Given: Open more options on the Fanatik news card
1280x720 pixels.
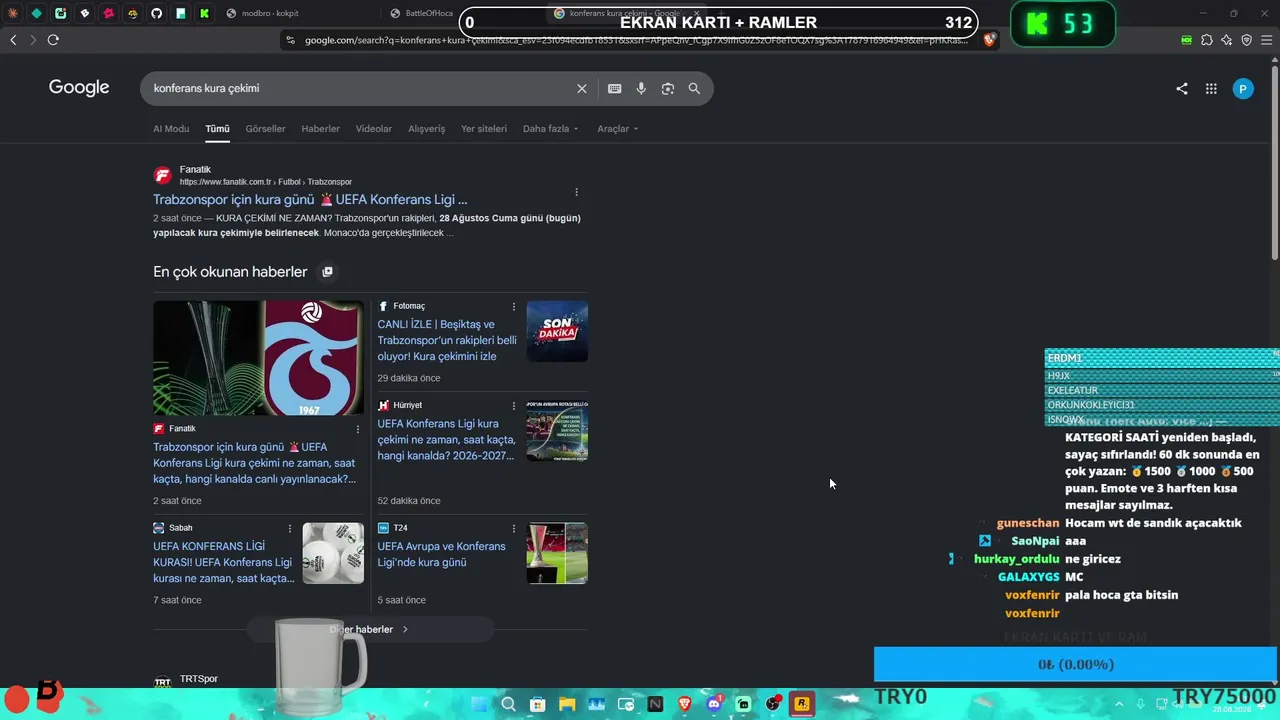Looking at the screenshot, I should click(x=358, y=429).
